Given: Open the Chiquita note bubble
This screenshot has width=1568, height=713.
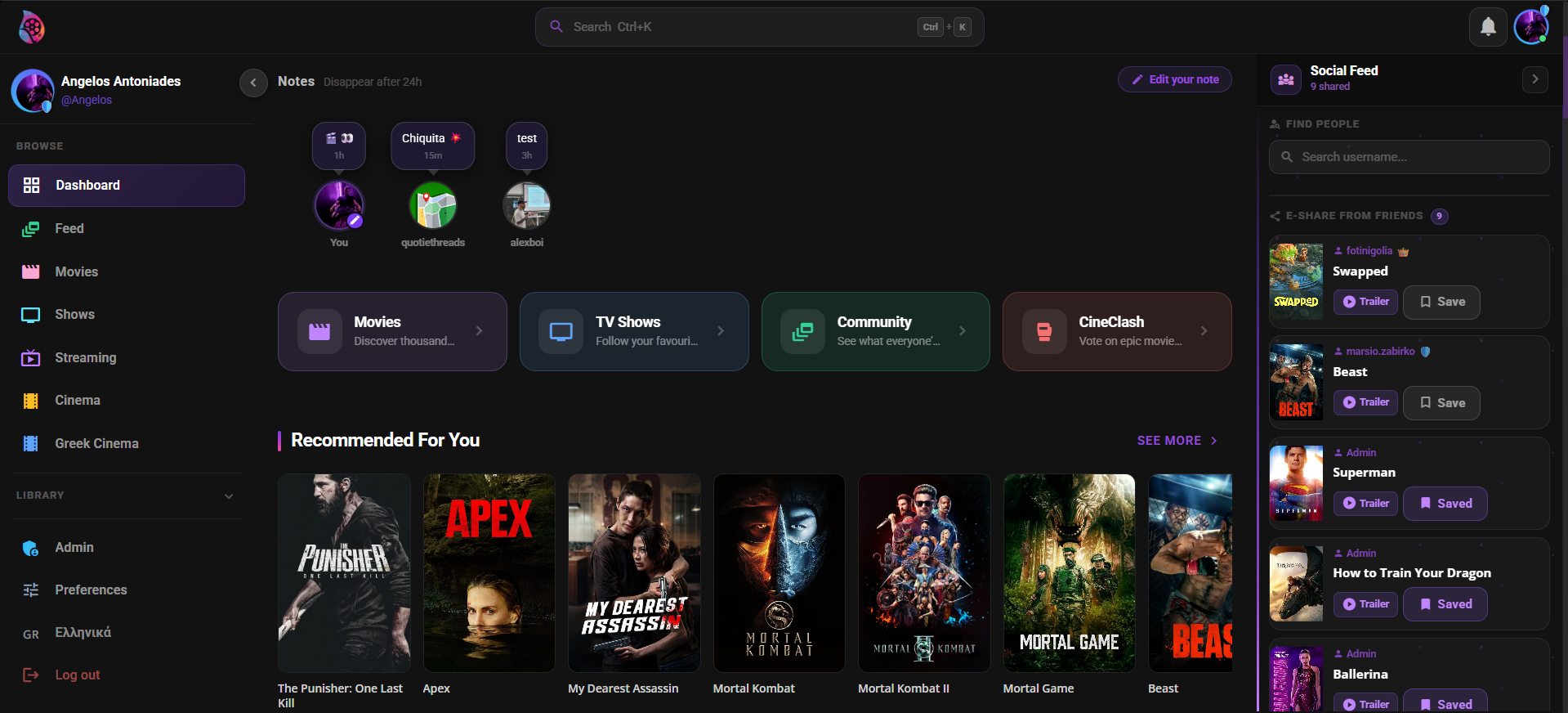Looking at the screenshot, I should [433, 146].
